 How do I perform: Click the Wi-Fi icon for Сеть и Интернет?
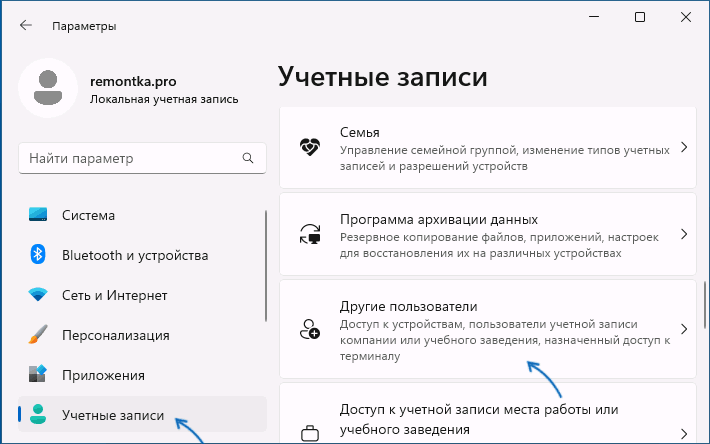(x=38, y=295)
